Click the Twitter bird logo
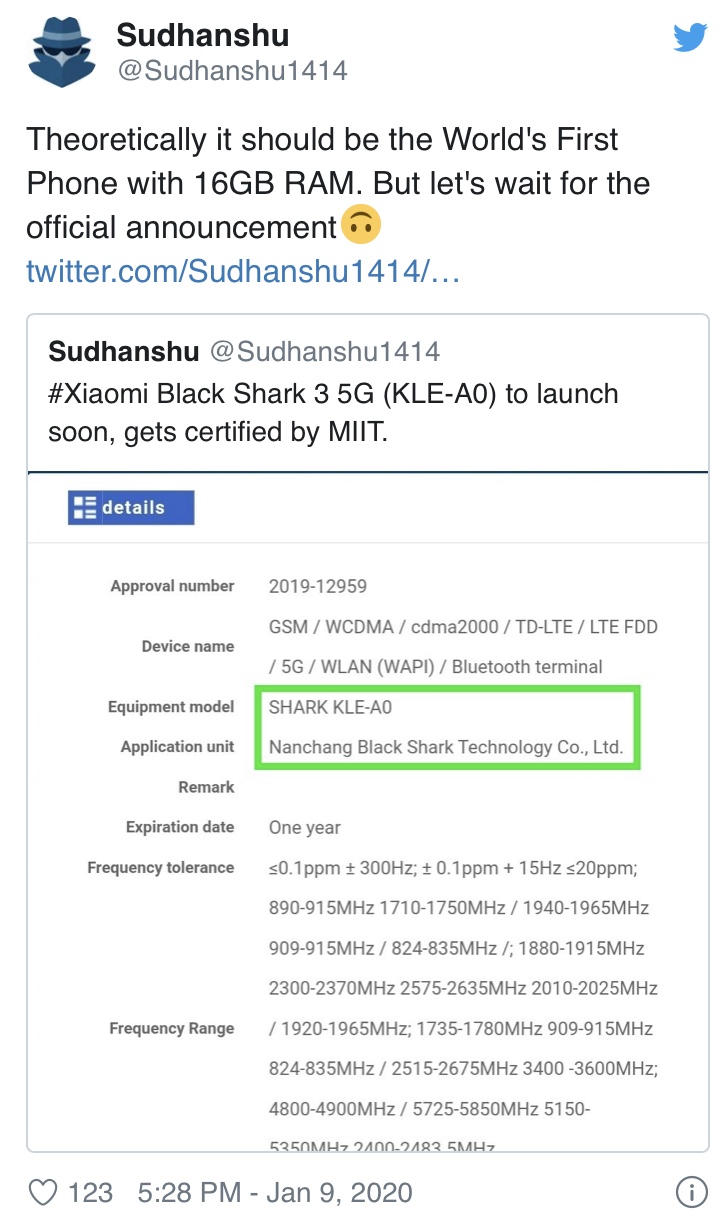 [x=690, y=38]
